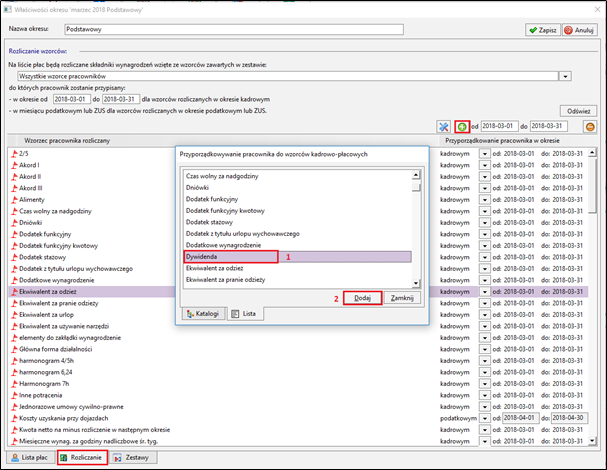This screenshot has width=607, height=470.
Task: Open period dropdown for Główna forma działalności row
Action: (x=484, y=349)
